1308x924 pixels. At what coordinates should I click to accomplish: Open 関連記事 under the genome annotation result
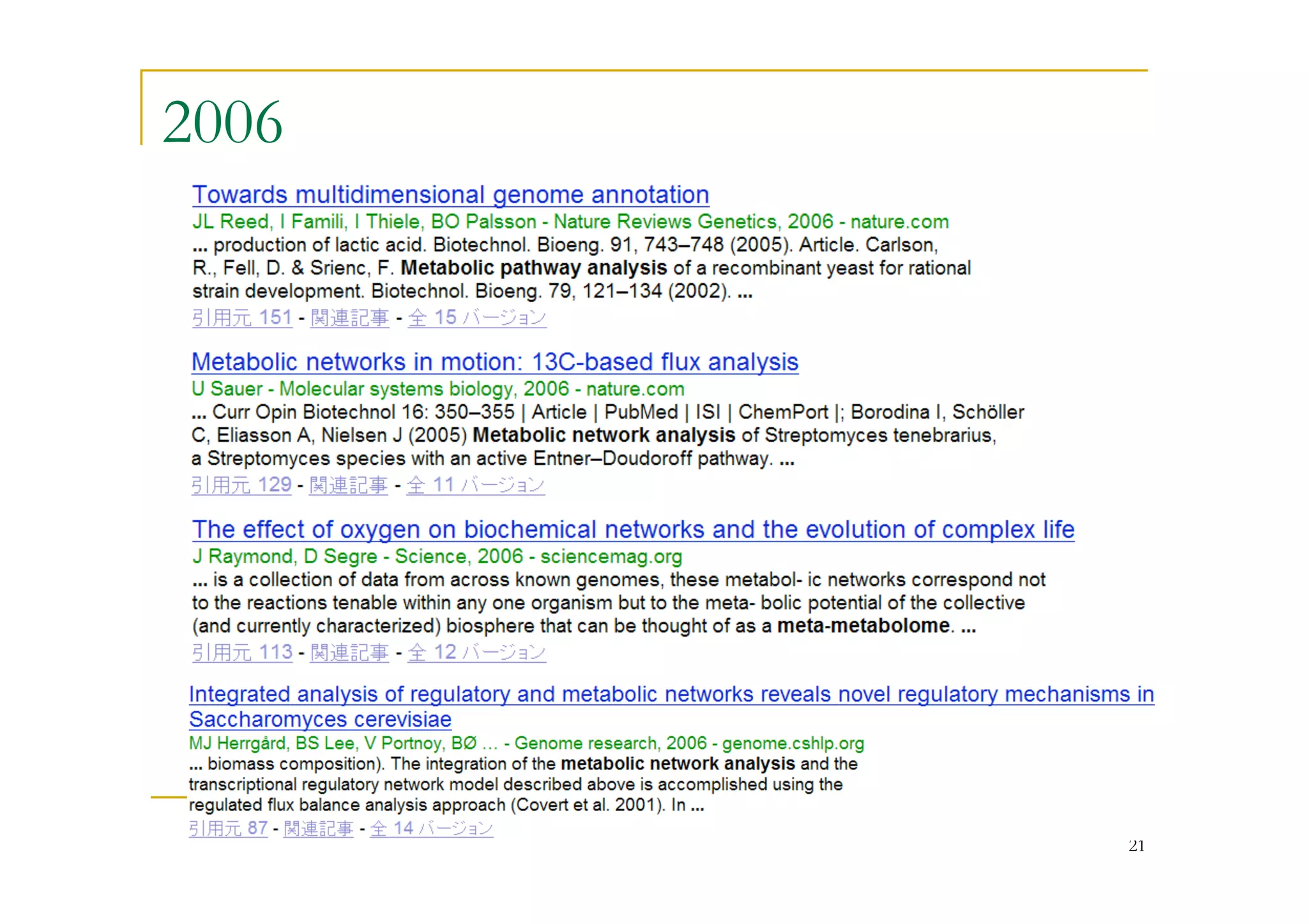coord(349,317)
